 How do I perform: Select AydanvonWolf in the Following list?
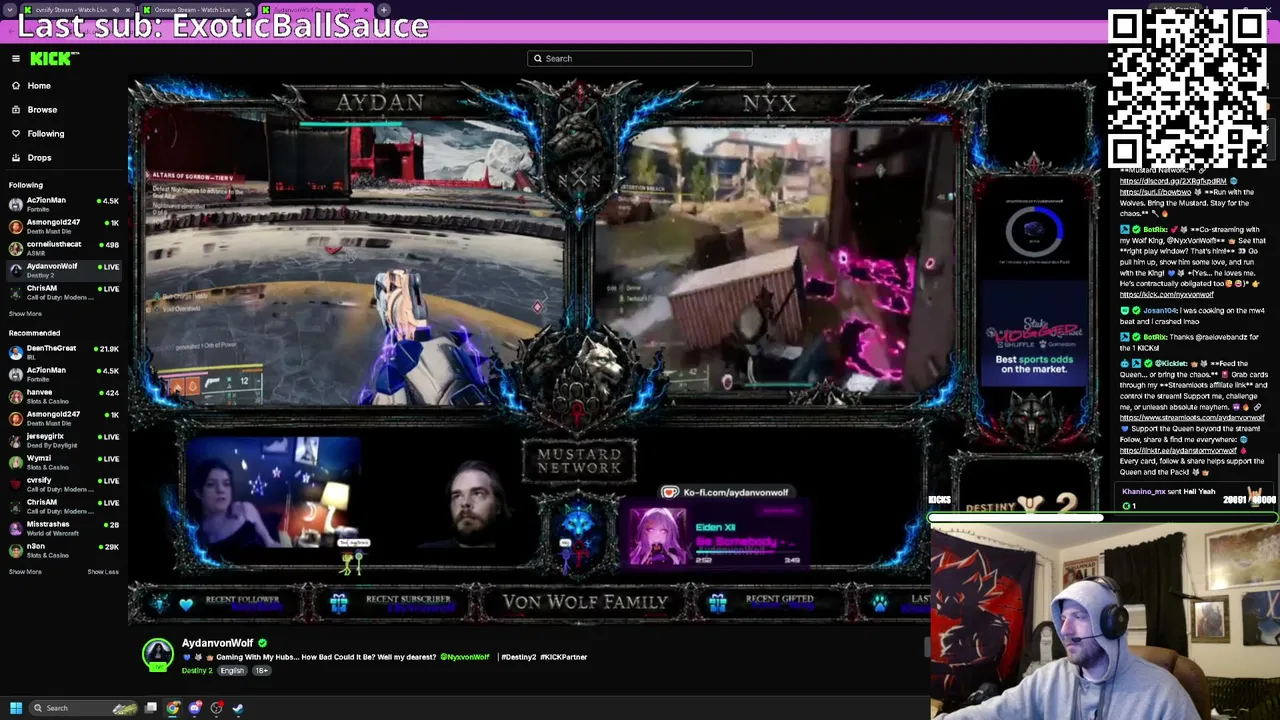pyautogui.click(x=64, y=270)
